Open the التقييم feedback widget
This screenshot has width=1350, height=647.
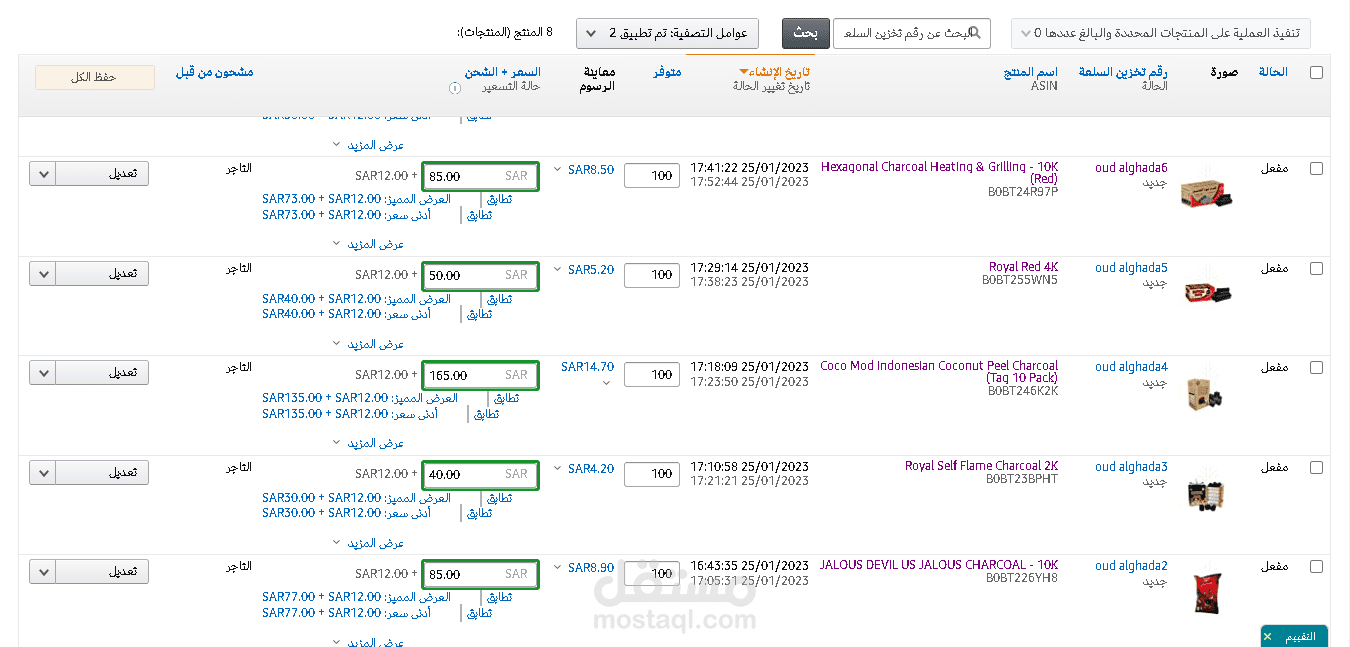[x=1300, y=636]
